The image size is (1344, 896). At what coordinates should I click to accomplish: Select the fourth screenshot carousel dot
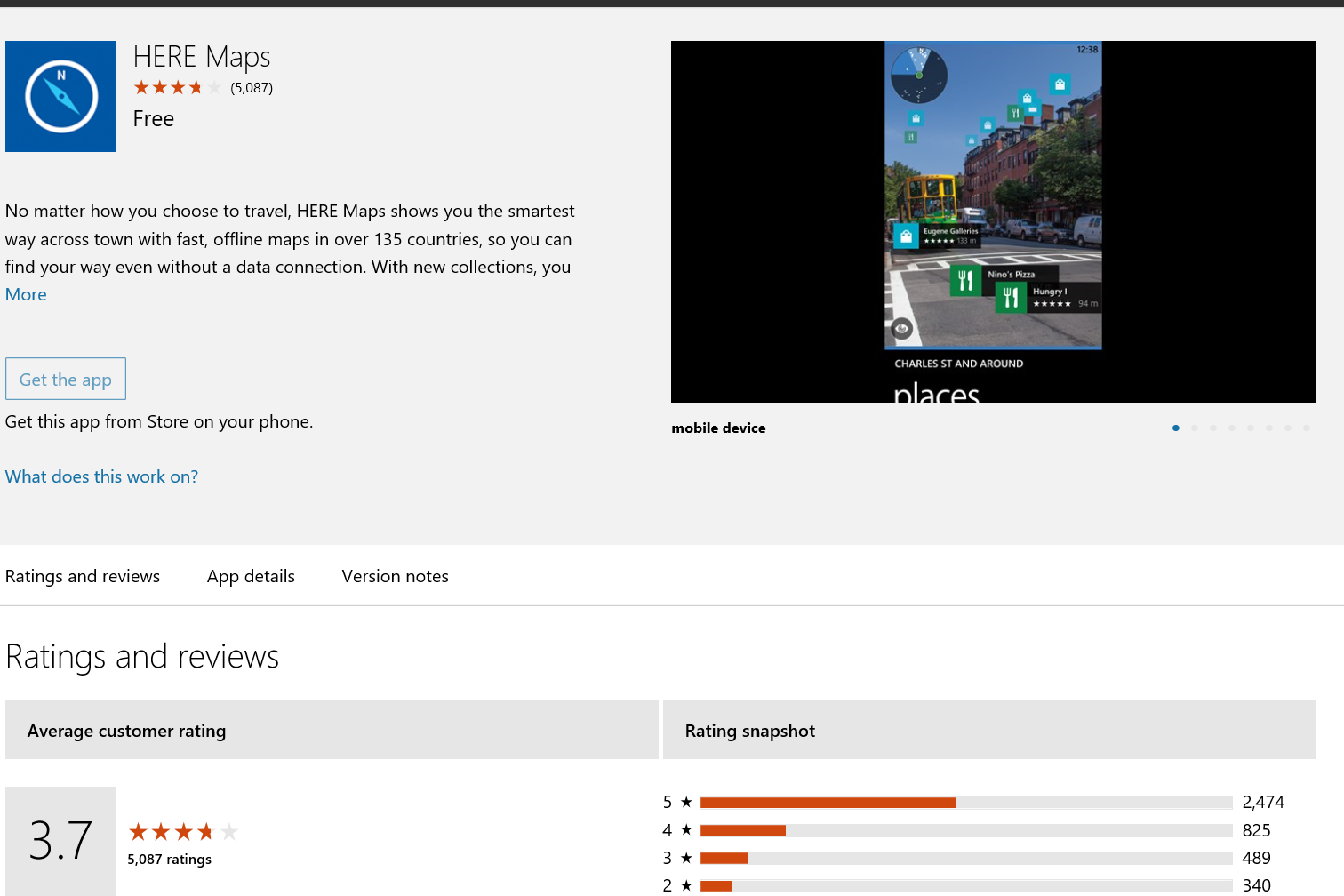(x=1232, y=428)
